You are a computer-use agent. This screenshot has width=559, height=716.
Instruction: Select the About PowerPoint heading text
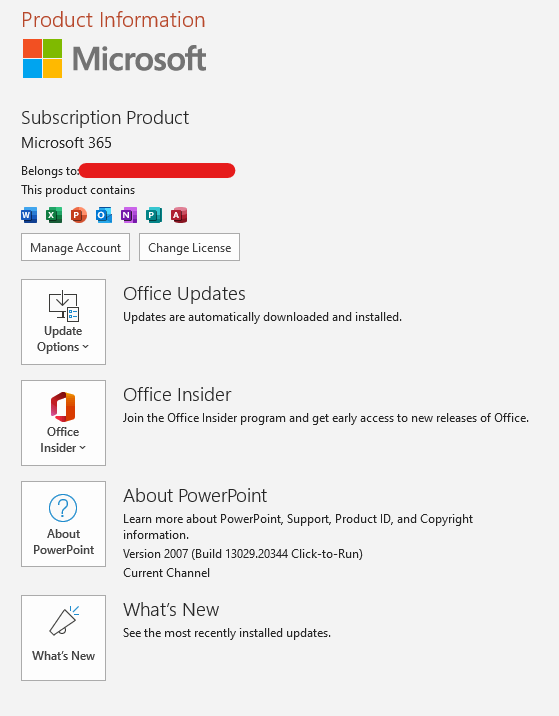tap(195, 495)
